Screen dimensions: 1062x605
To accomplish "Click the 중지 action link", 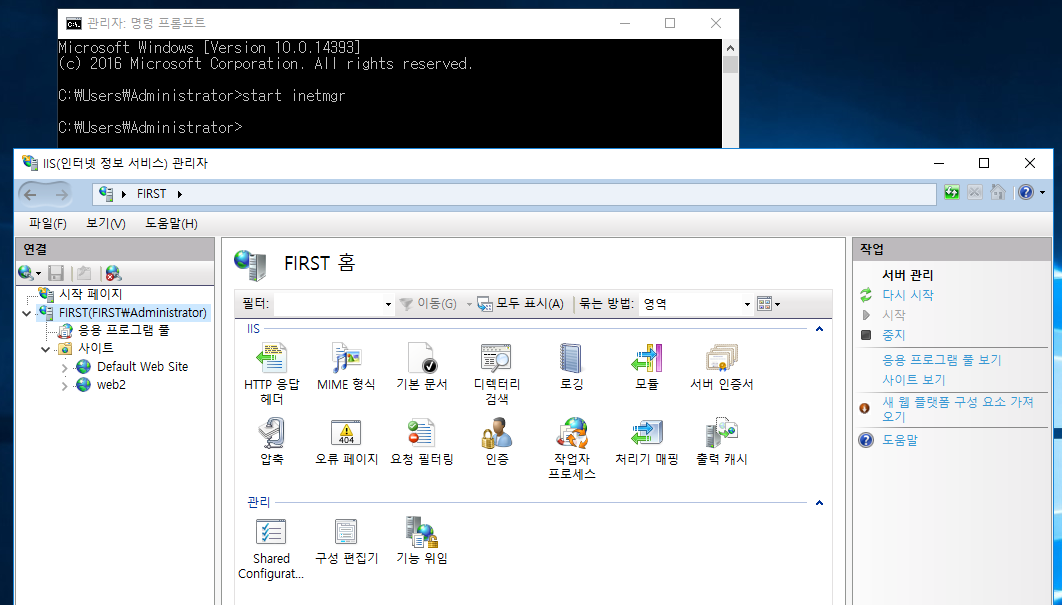I will coord(893,335).
